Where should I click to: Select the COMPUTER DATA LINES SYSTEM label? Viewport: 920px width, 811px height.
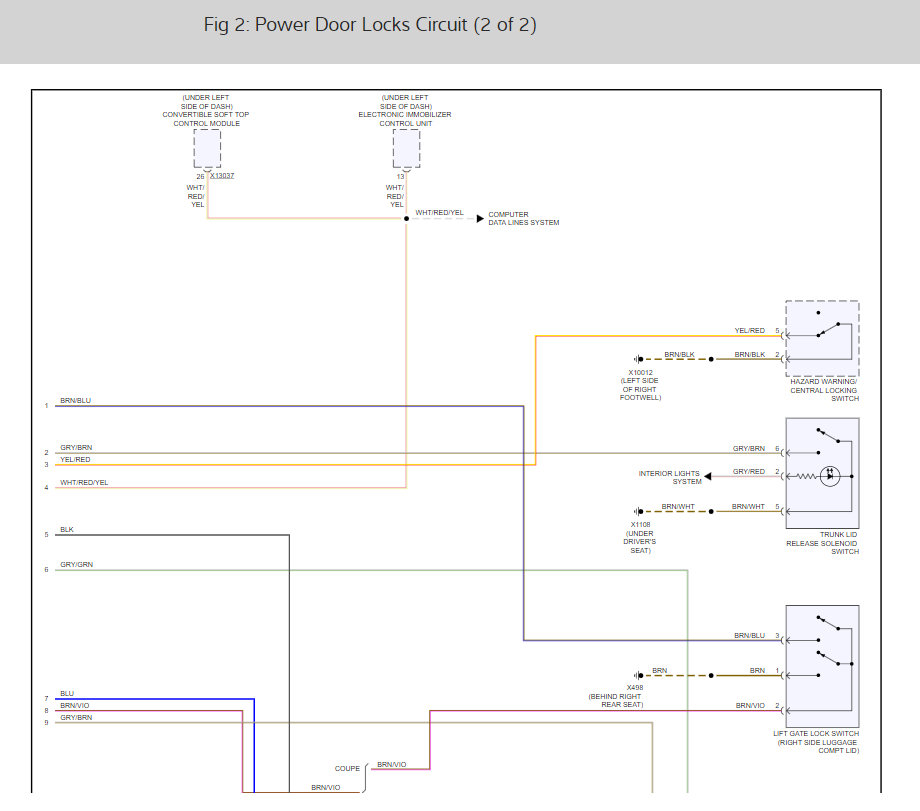523,218
